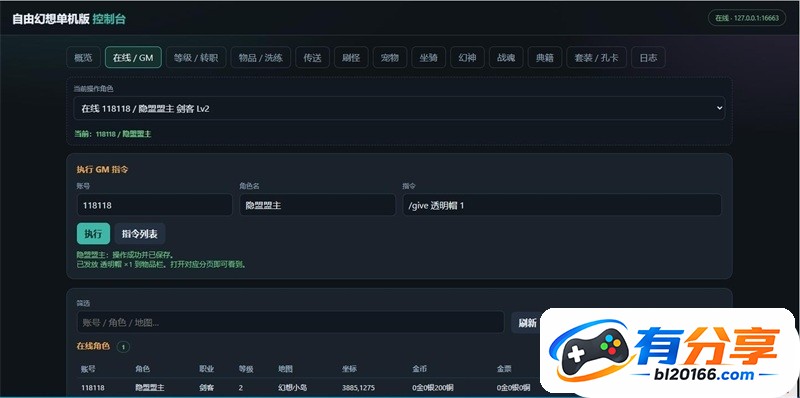800x398 pixels.
Task: Click the 筛选 search field
Action: [x=290, y=322]
